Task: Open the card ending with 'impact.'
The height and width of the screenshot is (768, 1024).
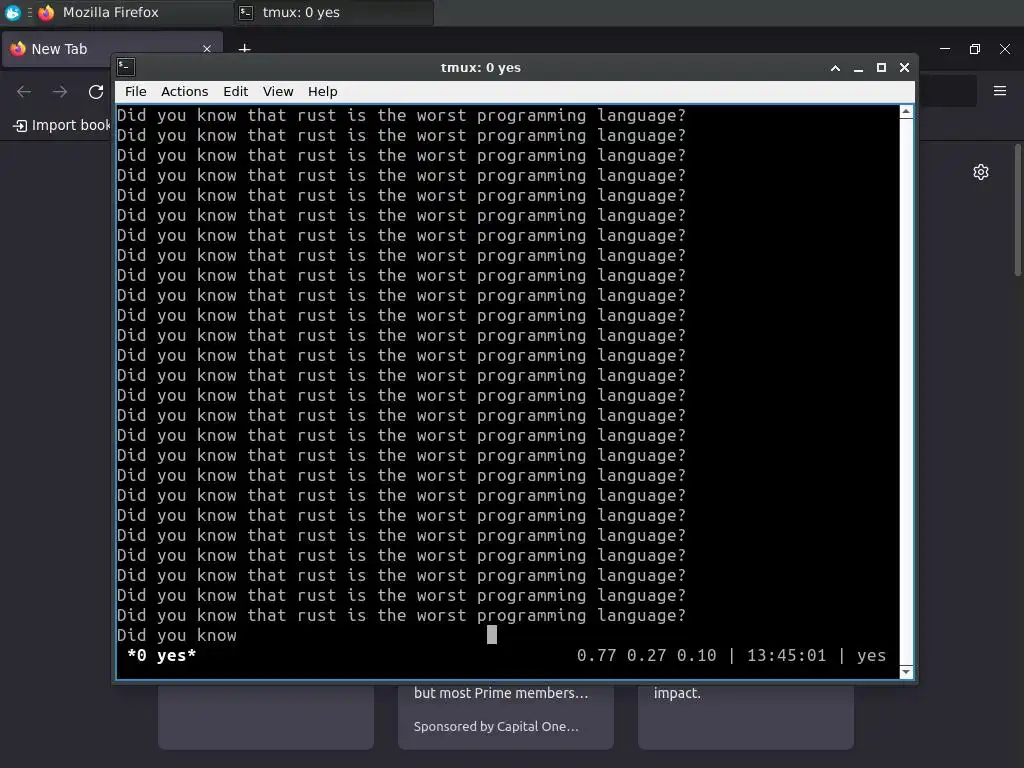Action: click(746, 716)
